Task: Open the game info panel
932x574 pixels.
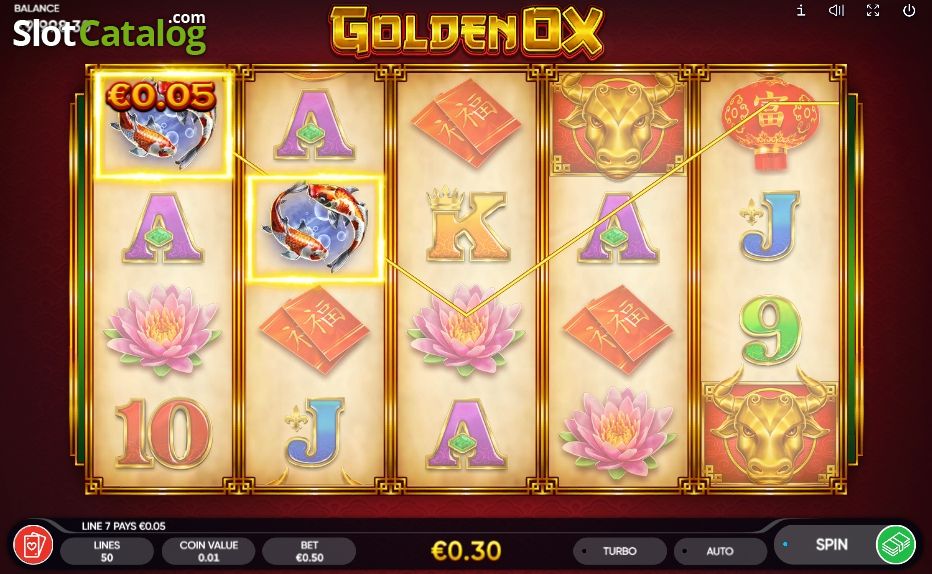Action: [x=801, y=10]
